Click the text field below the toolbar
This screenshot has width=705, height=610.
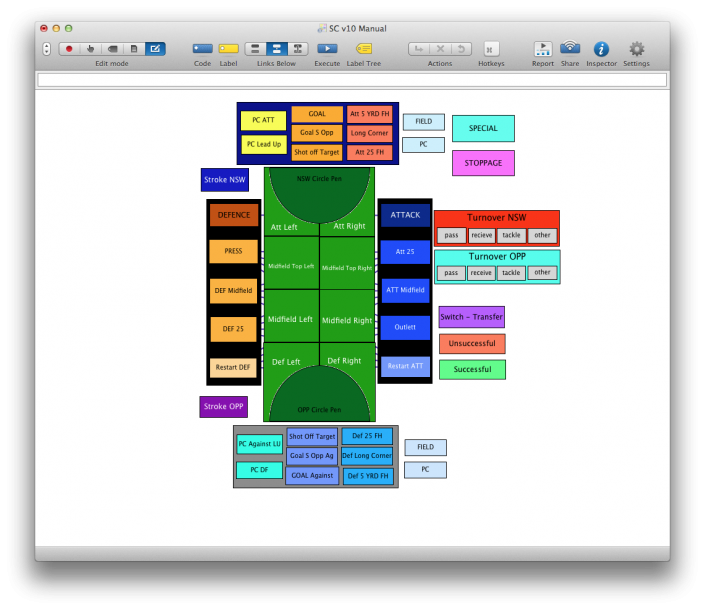point(352,79)
